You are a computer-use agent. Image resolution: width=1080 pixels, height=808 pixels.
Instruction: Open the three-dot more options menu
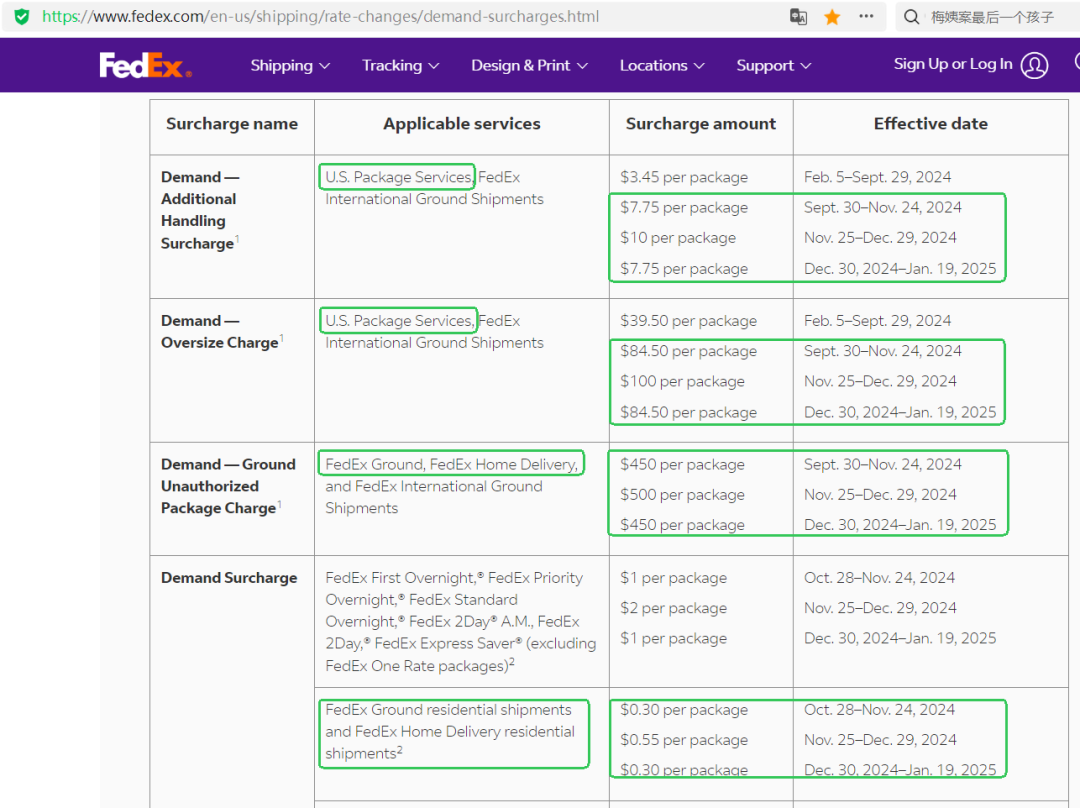point(866,16)
